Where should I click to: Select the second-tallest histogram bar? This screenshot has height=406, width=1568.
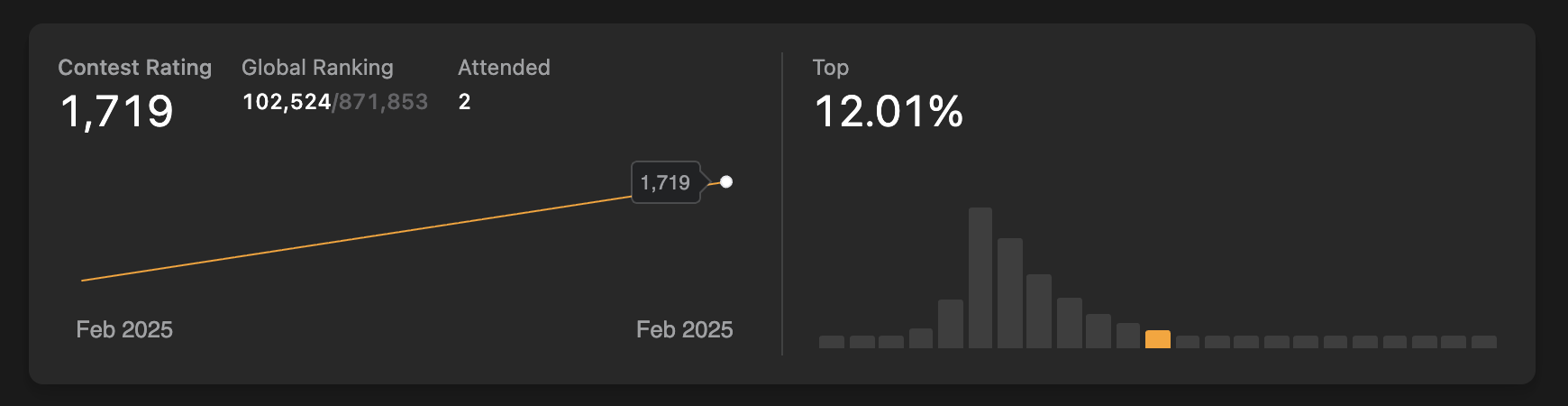(1010, 293)
